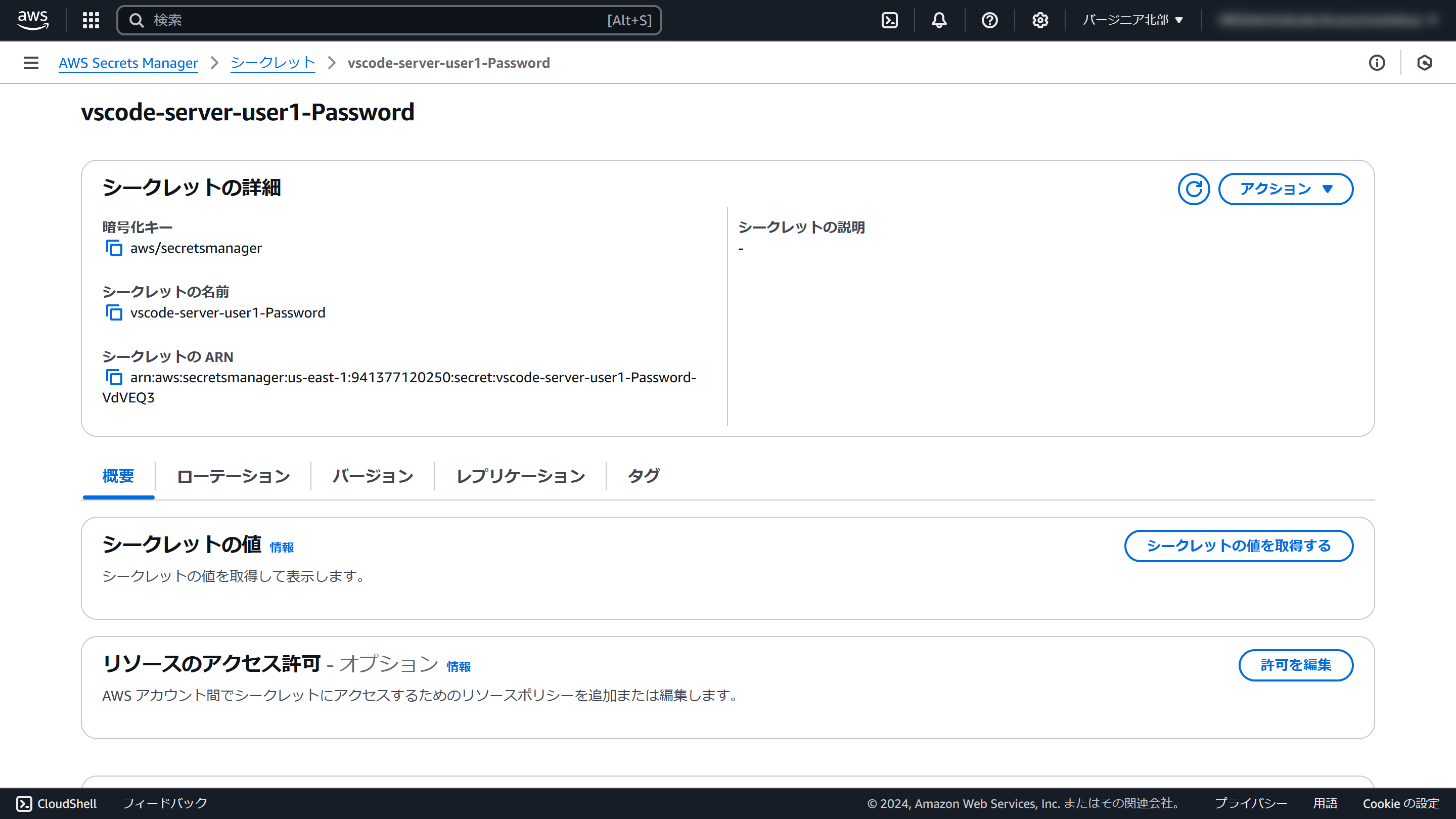Open the AWS services grid menu

point(90,20)
